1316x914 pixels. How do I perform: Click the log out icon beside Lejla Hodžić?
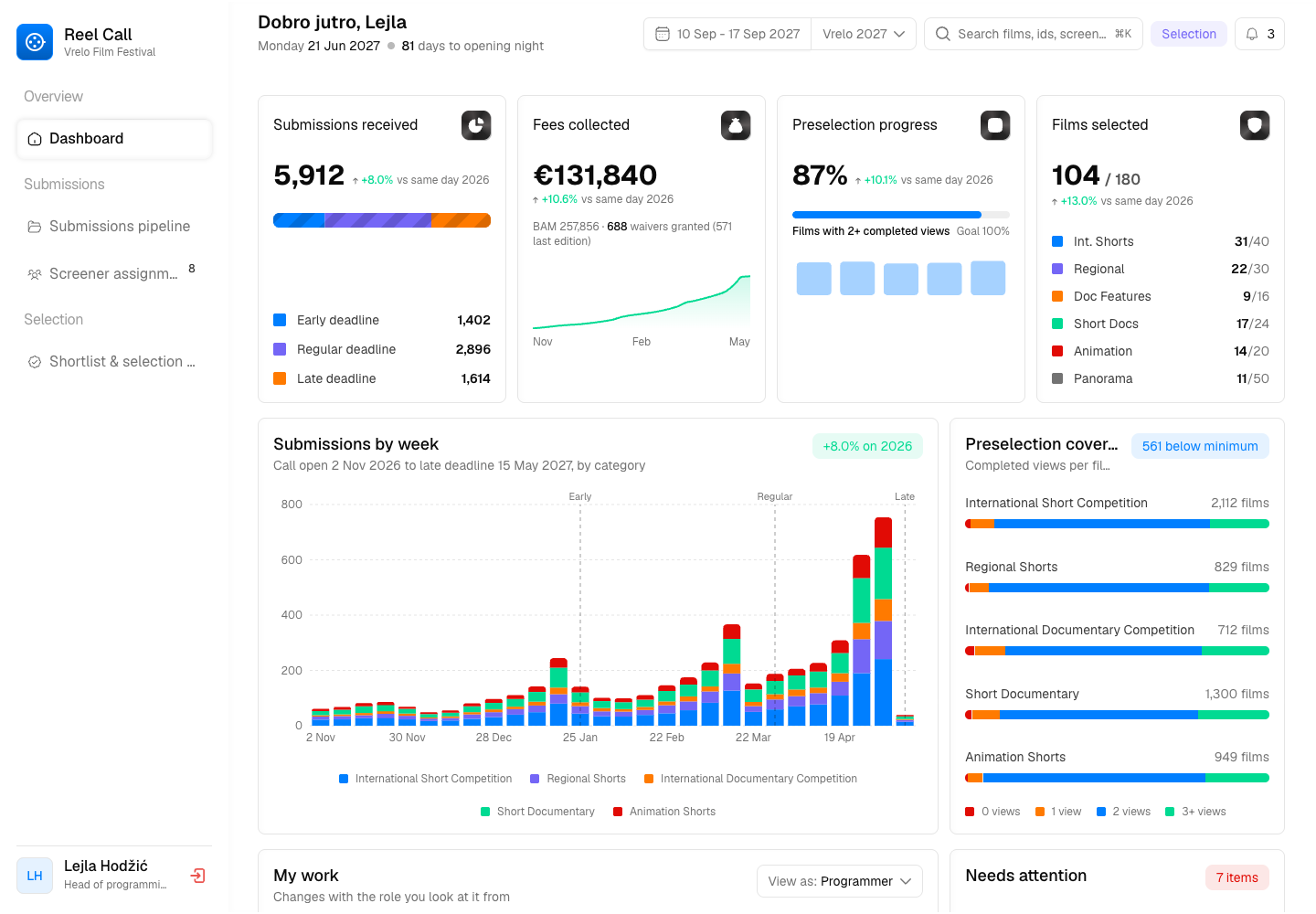197,876
